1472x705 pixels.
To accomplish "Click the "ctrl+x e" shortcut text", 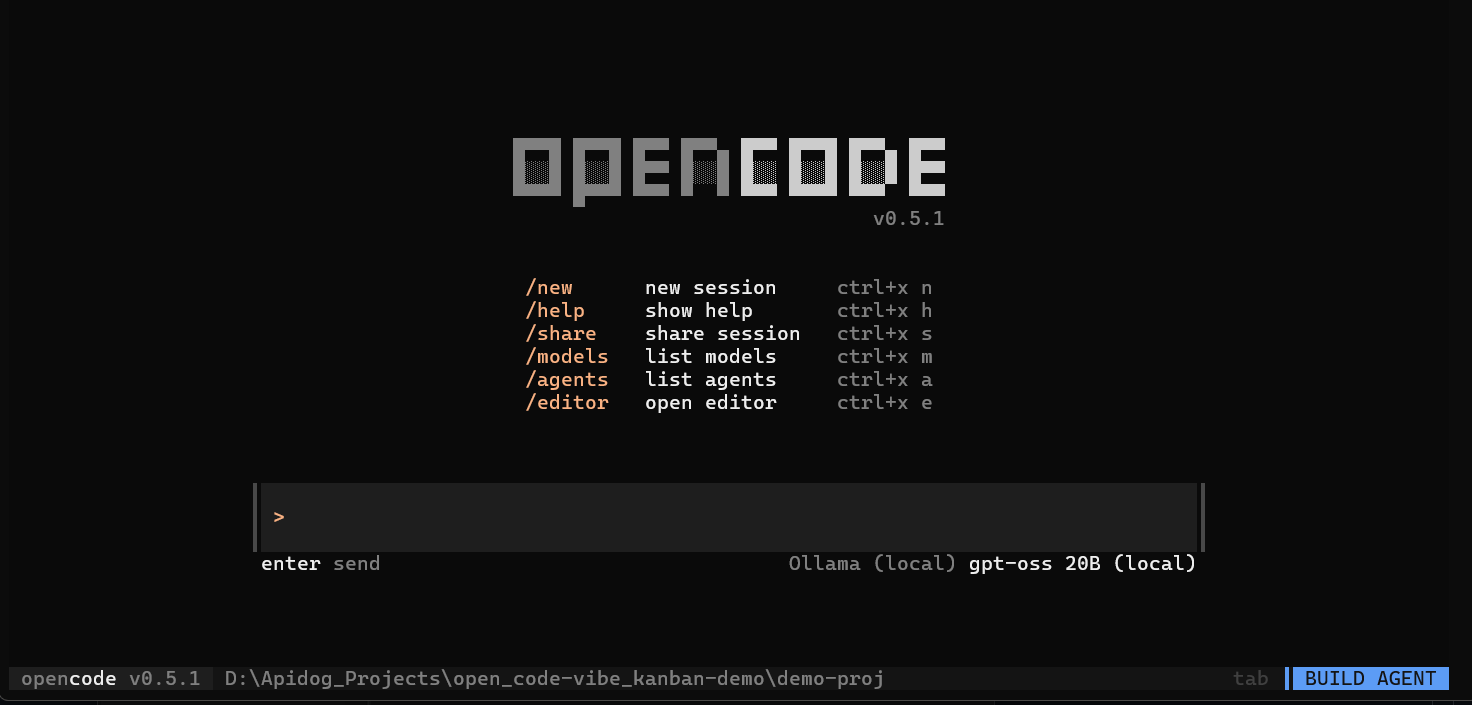I will [884, 403].
